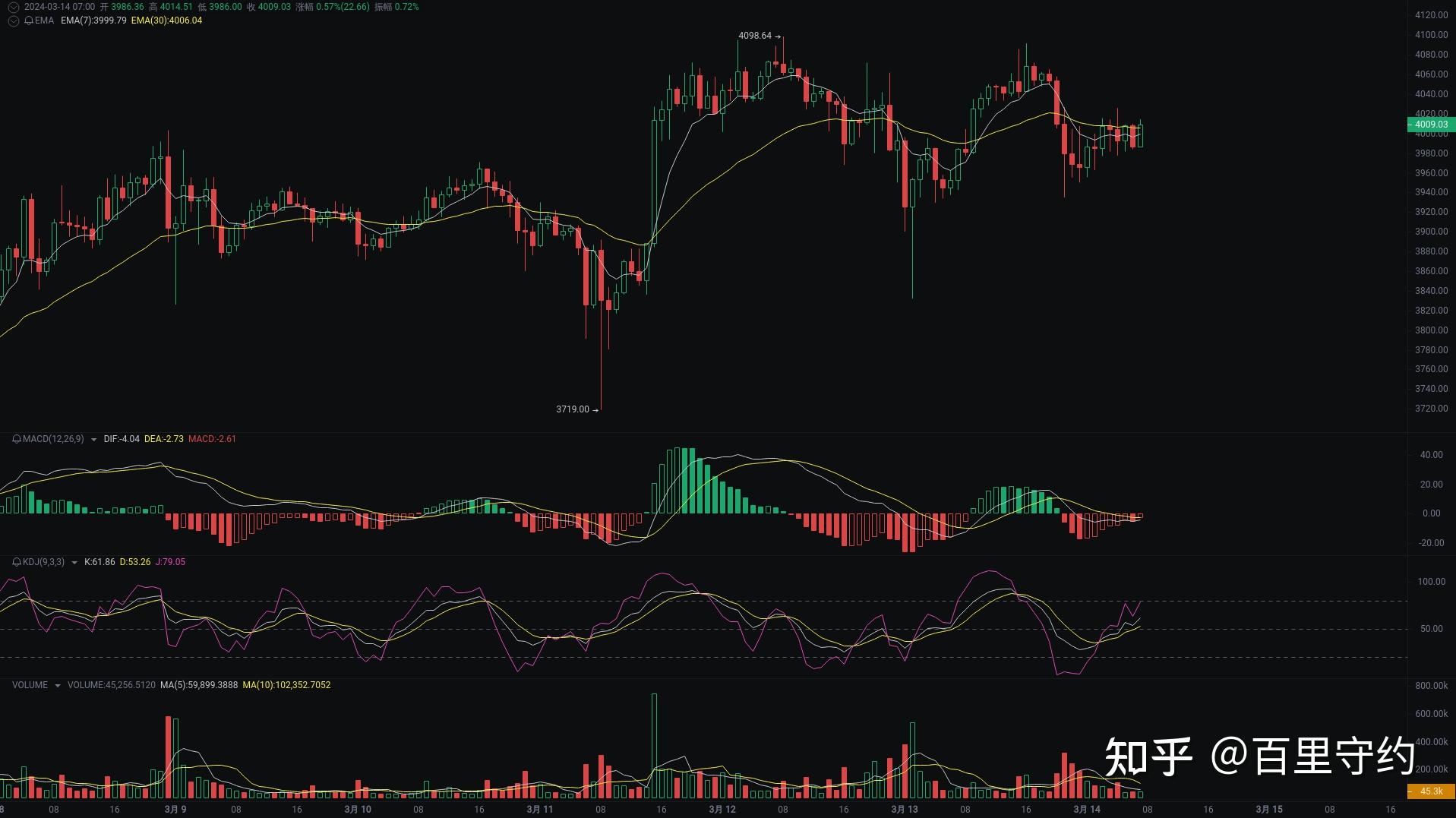
Task: Click the 100.00 KDJ axis label
Action: tap(1431, 582)
